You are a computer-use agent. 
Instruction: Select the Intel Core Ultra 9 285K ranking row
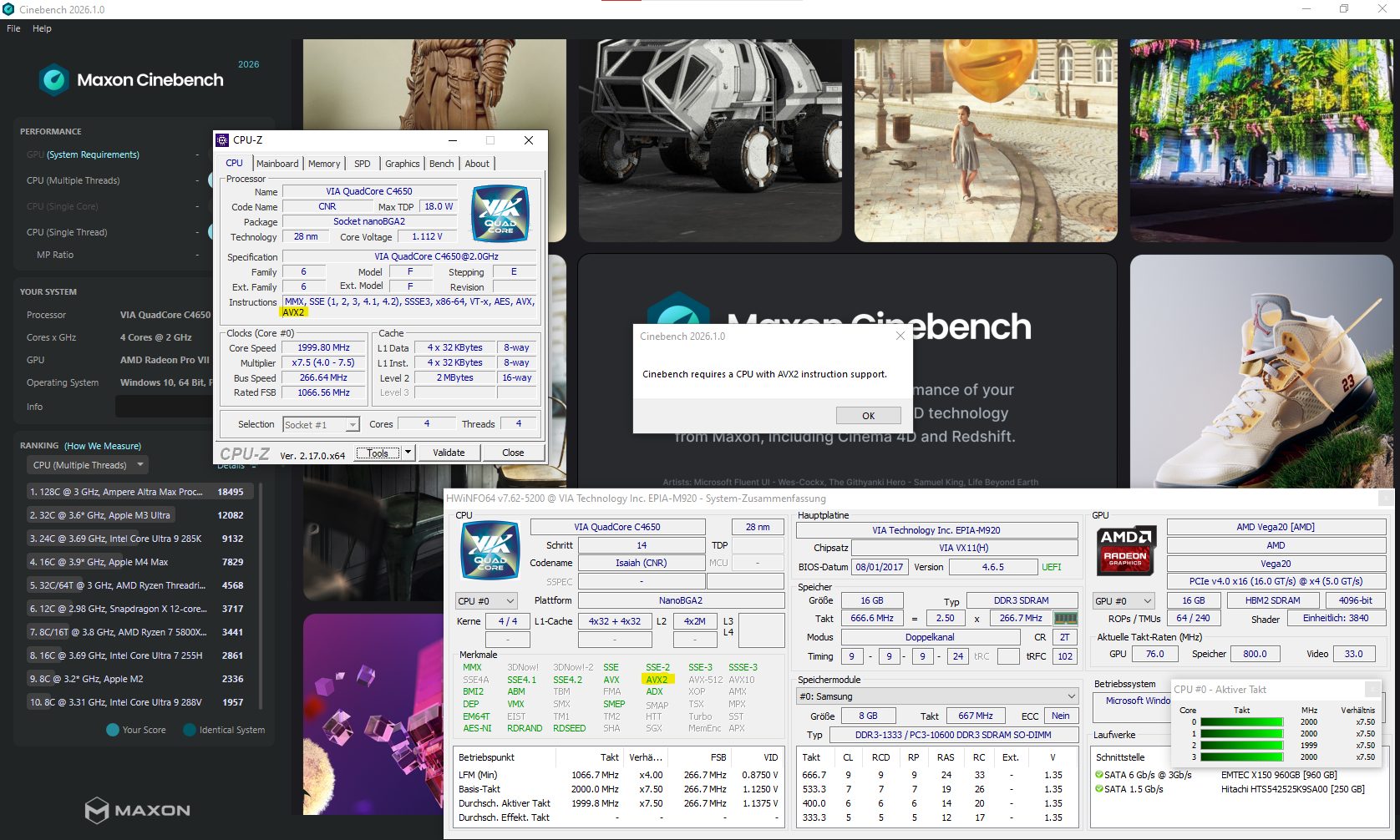[139, 539]
